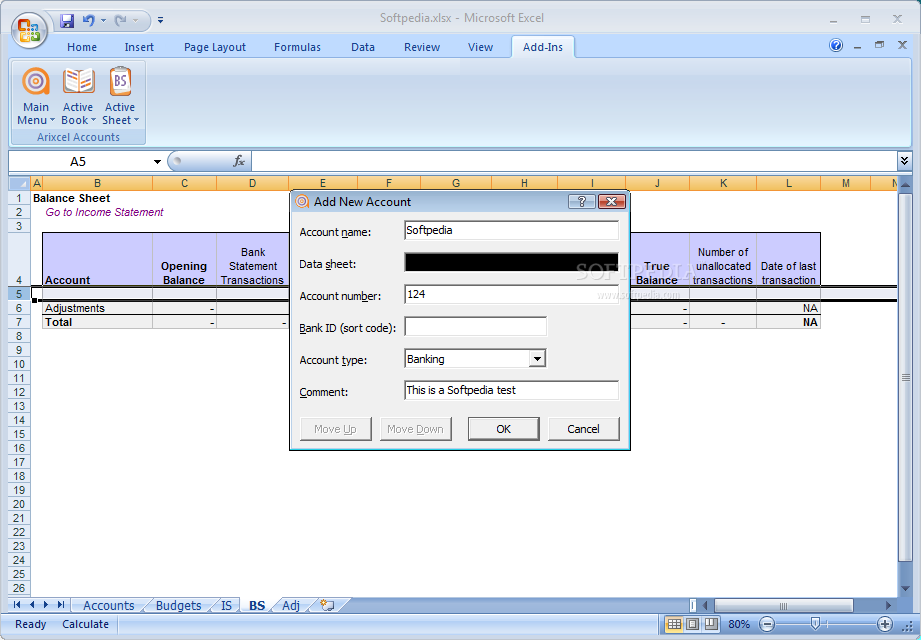This screenshot has height=640, width=921.
Task: Open the Review ribbon tab
Action: tap(422, 47)
